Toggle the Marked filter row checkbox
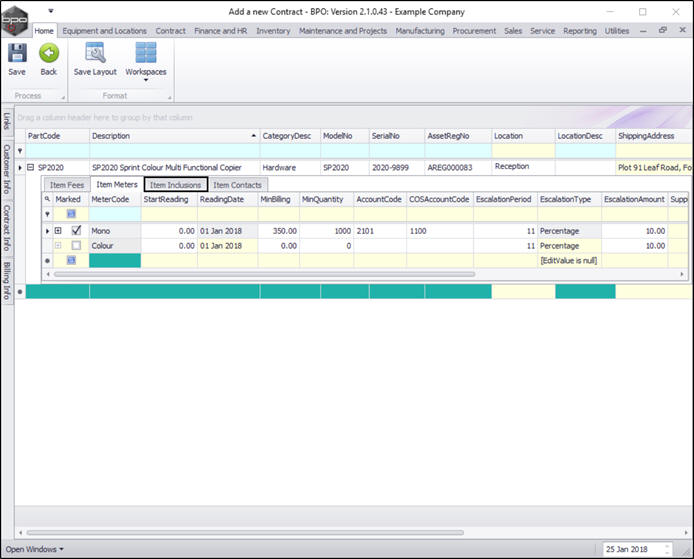 click(x=71, y=214)
